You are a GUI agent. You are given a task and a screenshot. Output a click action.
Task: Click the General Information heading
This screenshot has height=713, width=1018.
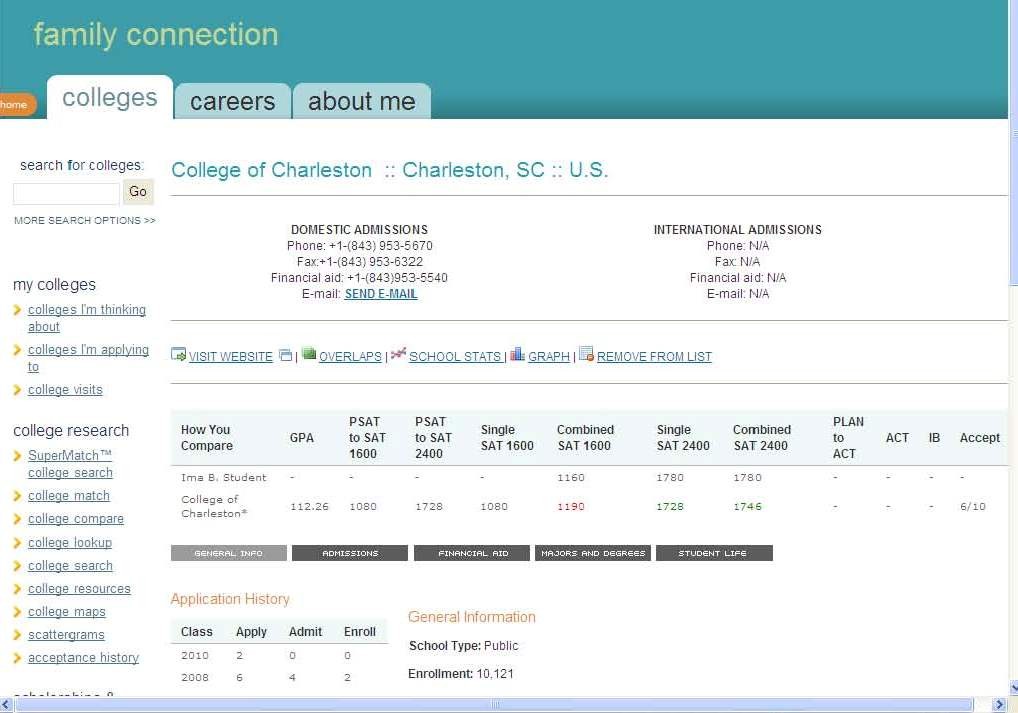pos(472,618)
